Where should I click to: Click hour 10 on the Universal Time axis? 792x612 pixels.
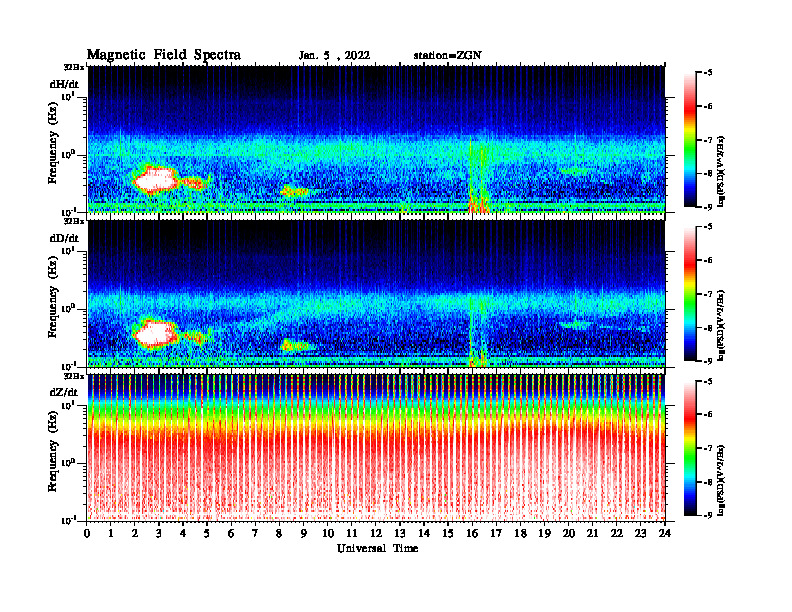coord(328,533)
